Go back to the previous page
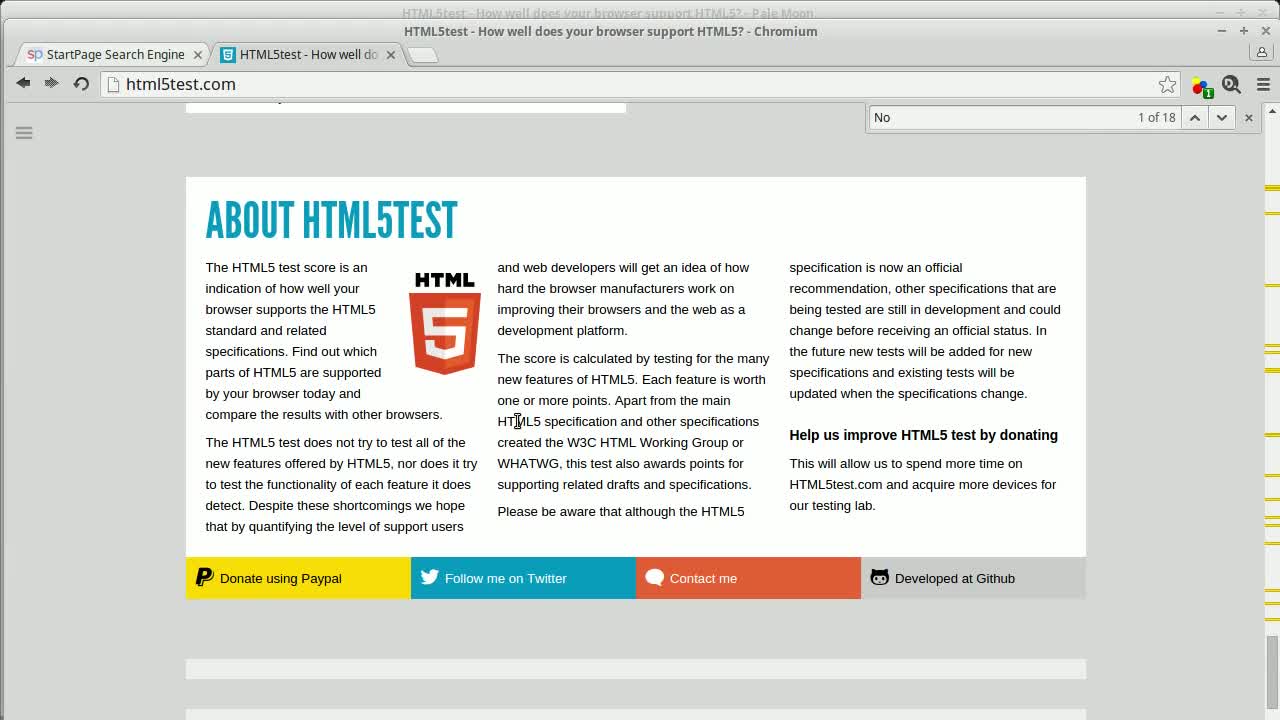The height and width of the screenshot is (720, 1280). [x=23, y=84]
